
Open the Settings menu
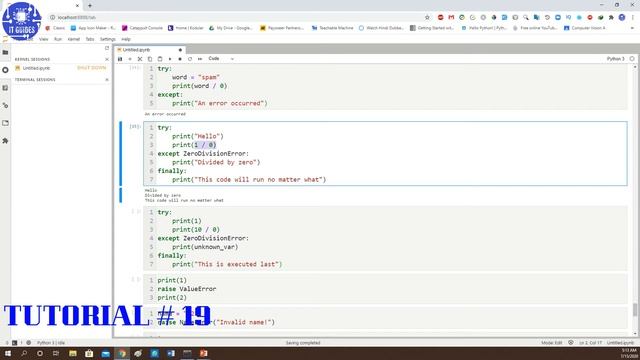click(x=108, y=39)
